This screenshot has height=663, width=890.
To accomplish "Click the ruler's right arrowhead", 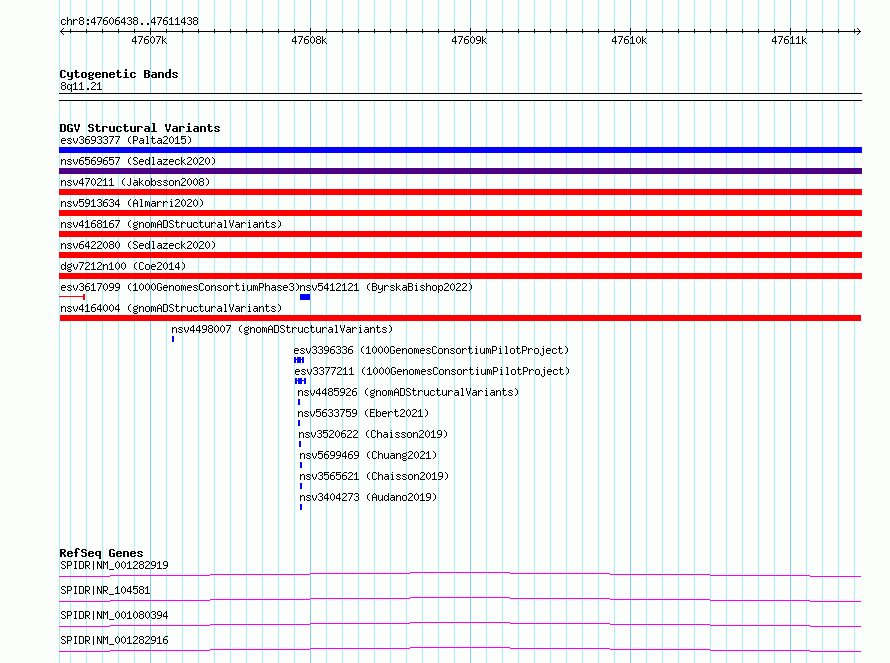I will pyautogui.click(x=858, y=31).
